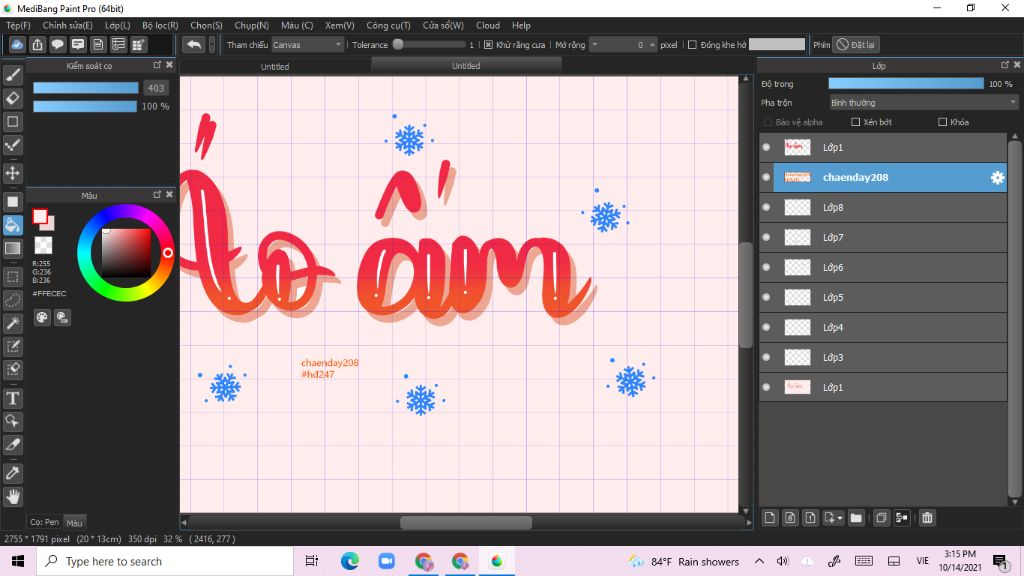
Task: Select the rectangular selection tool
Action: point(12,277)
